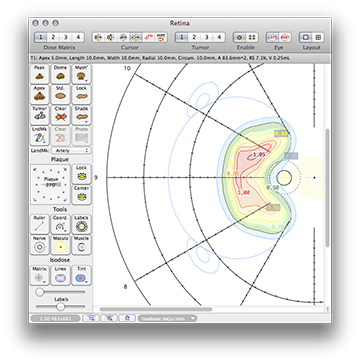Select the Peak tumor shape icon
360x363 pixels.
pyautogui.click(x=40, y=74)
